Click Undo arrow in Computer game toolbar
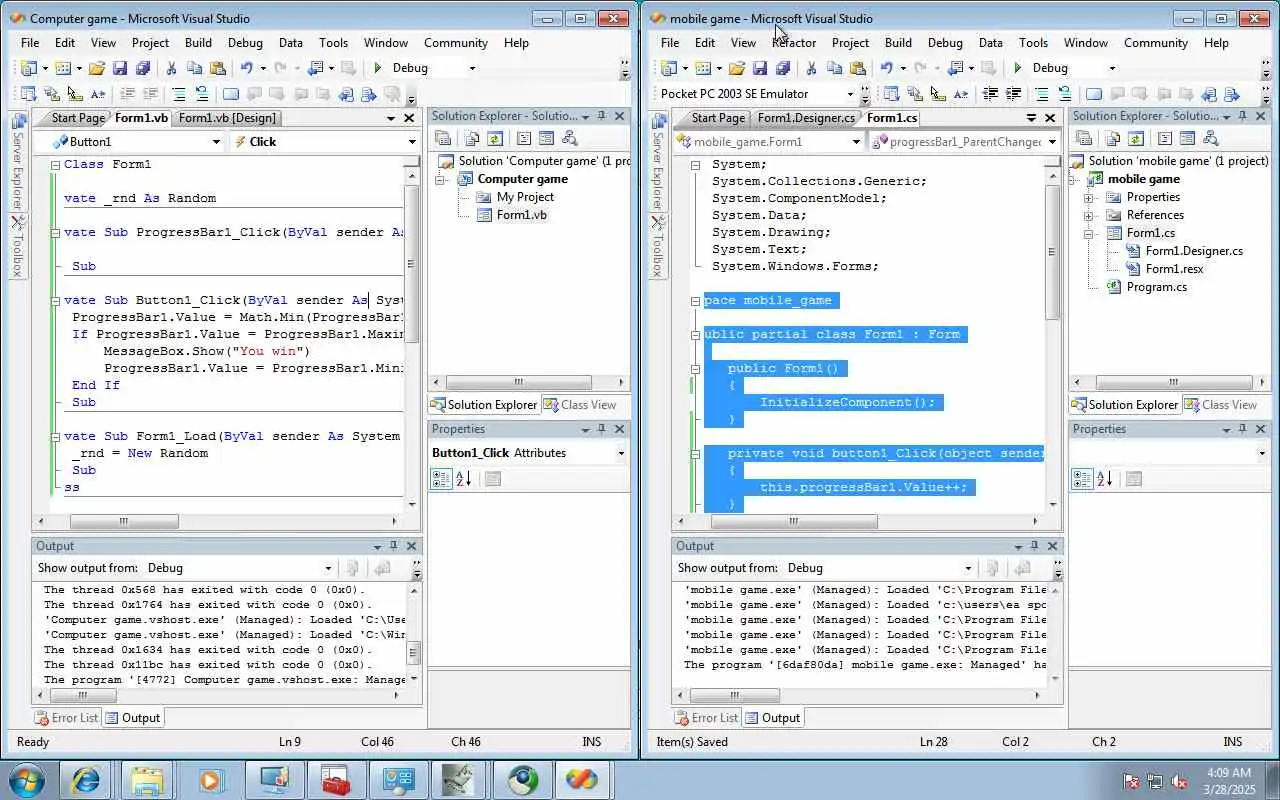 [246, 68]
